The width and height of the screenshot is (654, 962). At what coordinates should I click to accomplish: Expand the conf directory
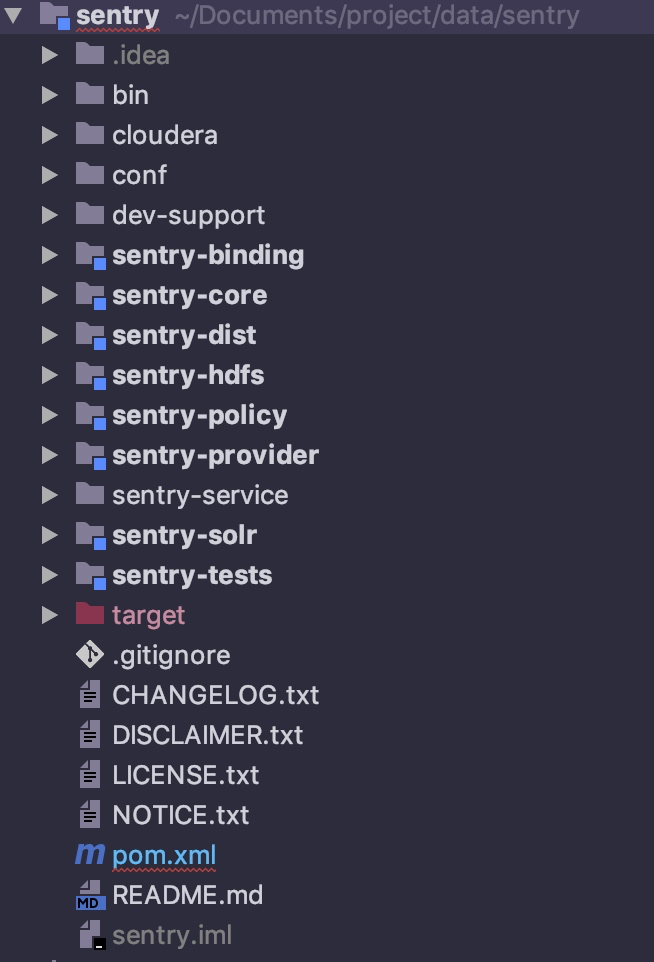[50, 175]
